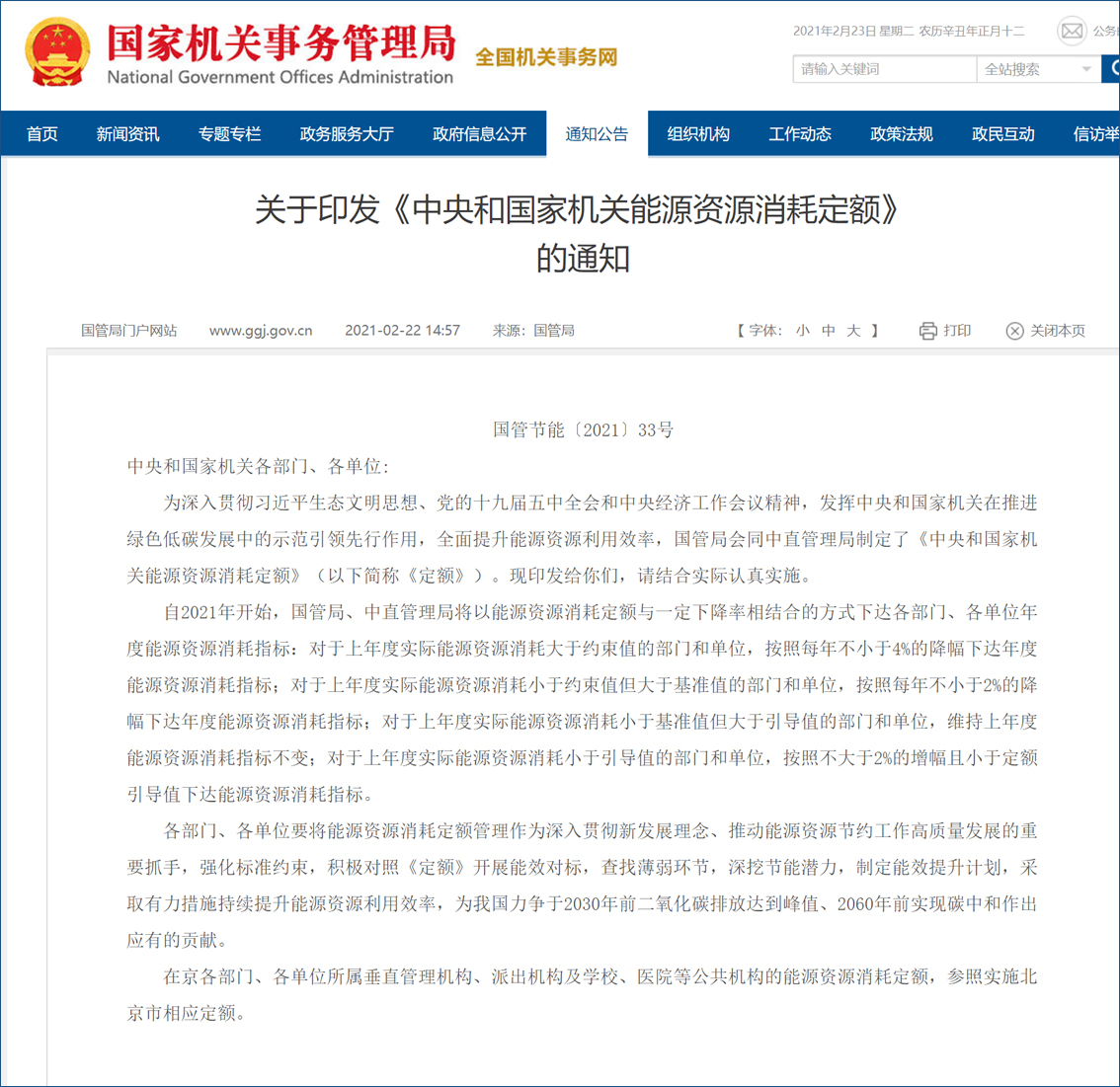Open the mail envelope icon
Image resolution: width=1120 pixels, height=1087 pixels.
1072,31
